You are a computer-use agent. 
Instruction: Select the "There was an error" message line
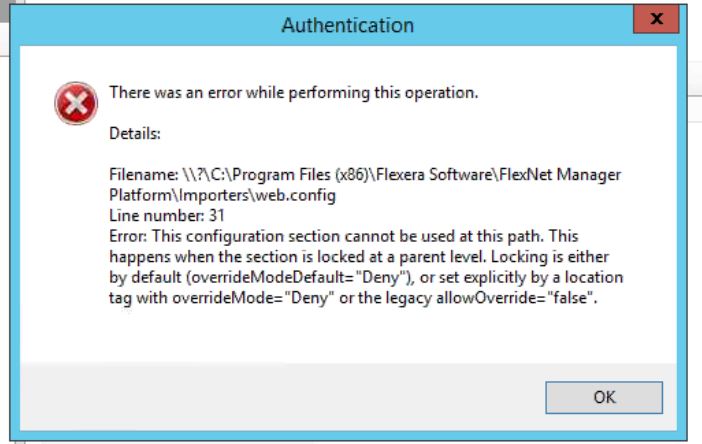[294, 93]
